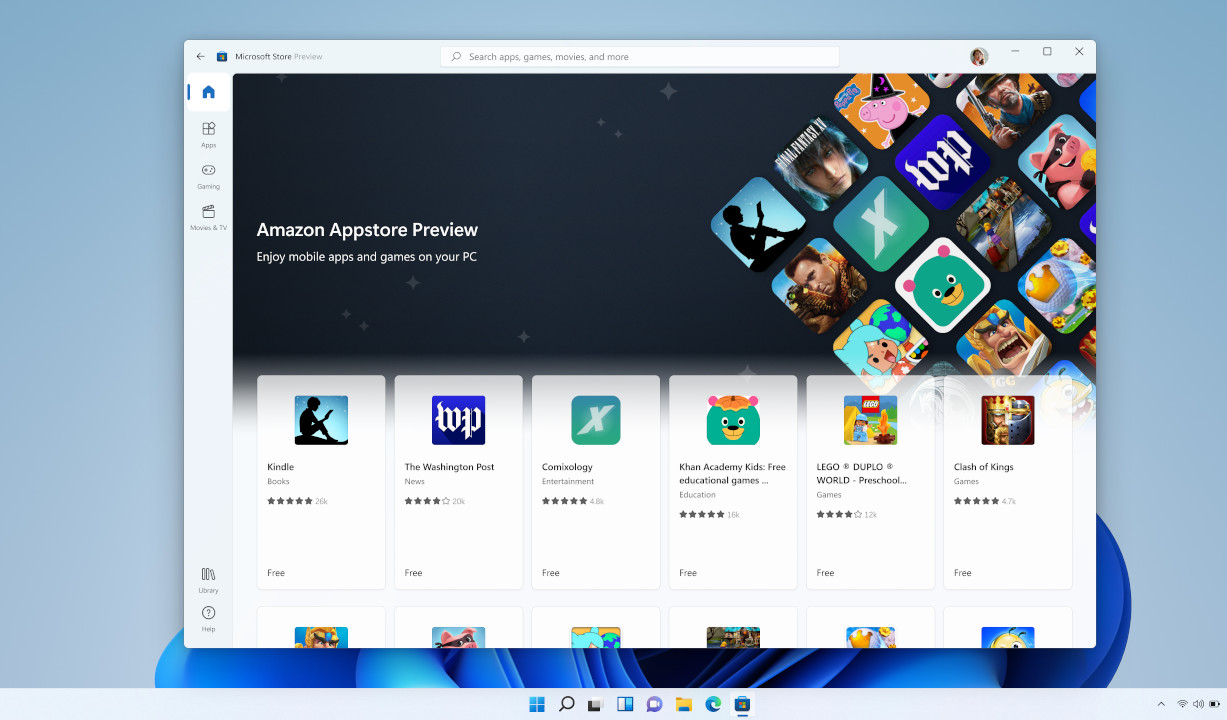Open the Comixology app title
Screen dimensions: 1227x720
[x=567, y=467]
